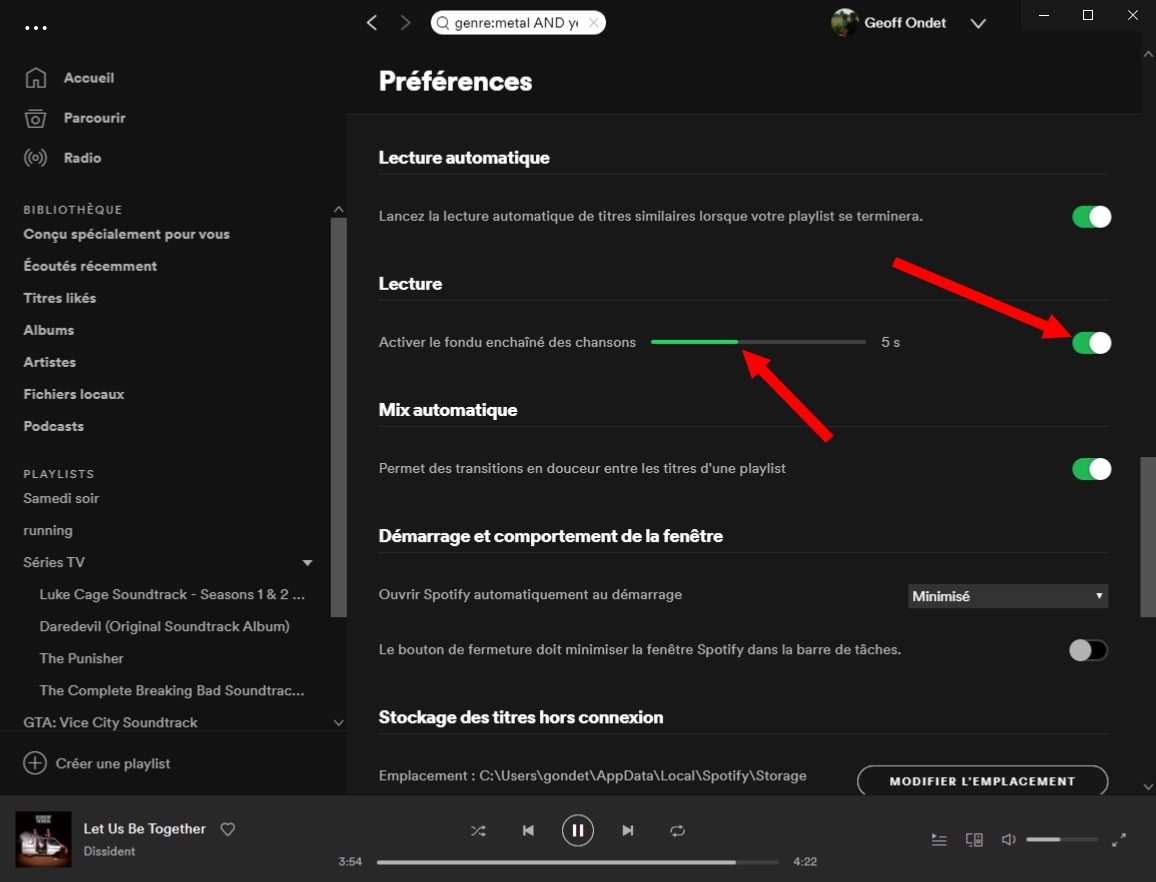Image resolution: width=1156 pixels, height=882 pixels.
Task: Open Podcasts in the library
Action: pyautogui.click(x=53, y=426)
